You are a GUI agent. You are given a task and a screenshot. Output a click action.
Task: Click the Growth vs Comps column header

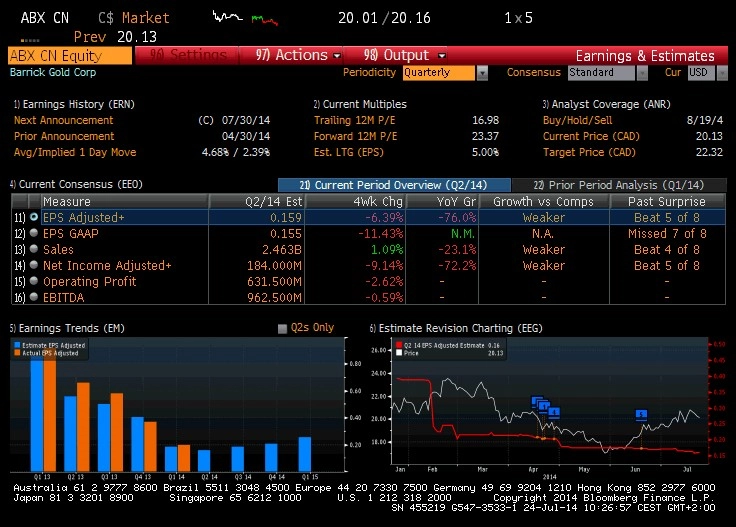(544, 201)
